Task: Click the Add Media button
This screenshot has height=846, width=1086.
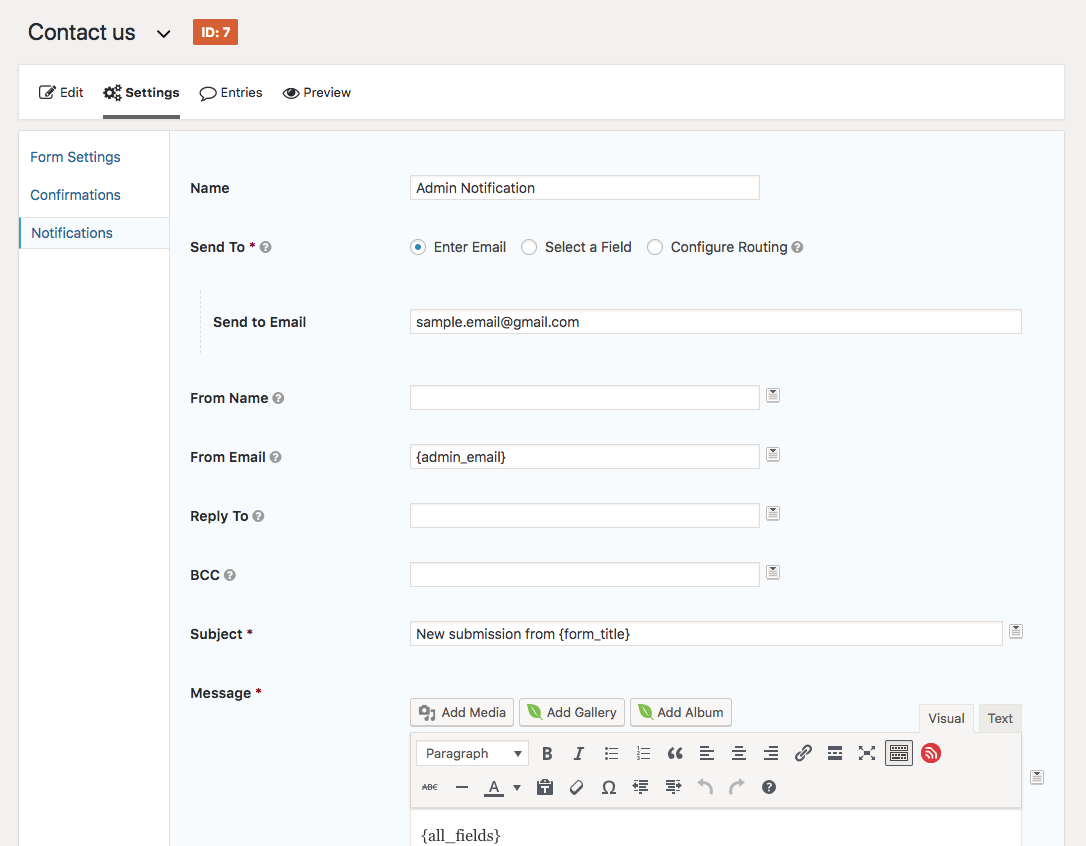Action: tap(462, 712)
